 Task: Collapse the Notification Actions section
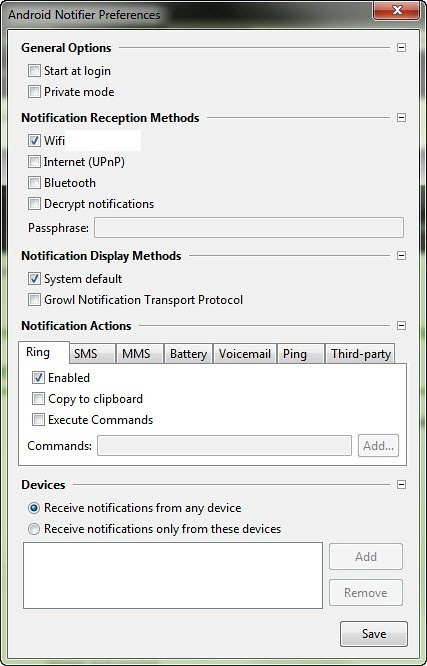click(401, 326)
